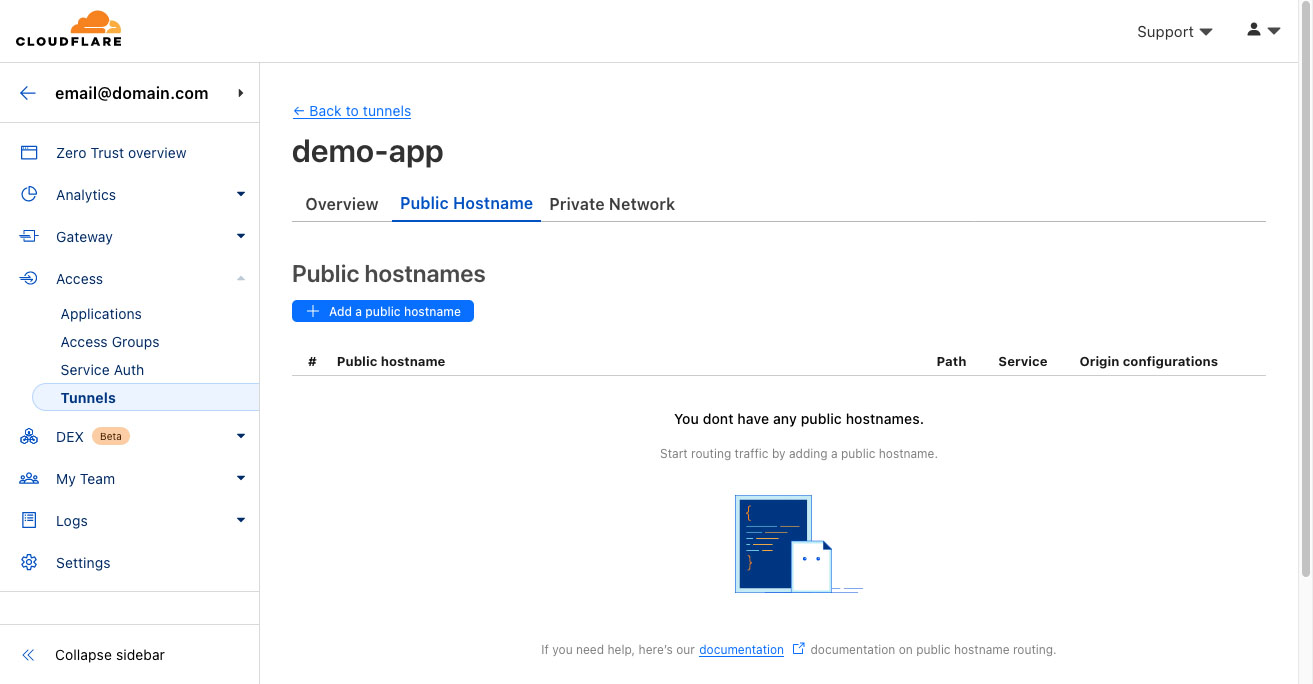
Task: Click the Gateway sidebar icon
Action: 29,237
